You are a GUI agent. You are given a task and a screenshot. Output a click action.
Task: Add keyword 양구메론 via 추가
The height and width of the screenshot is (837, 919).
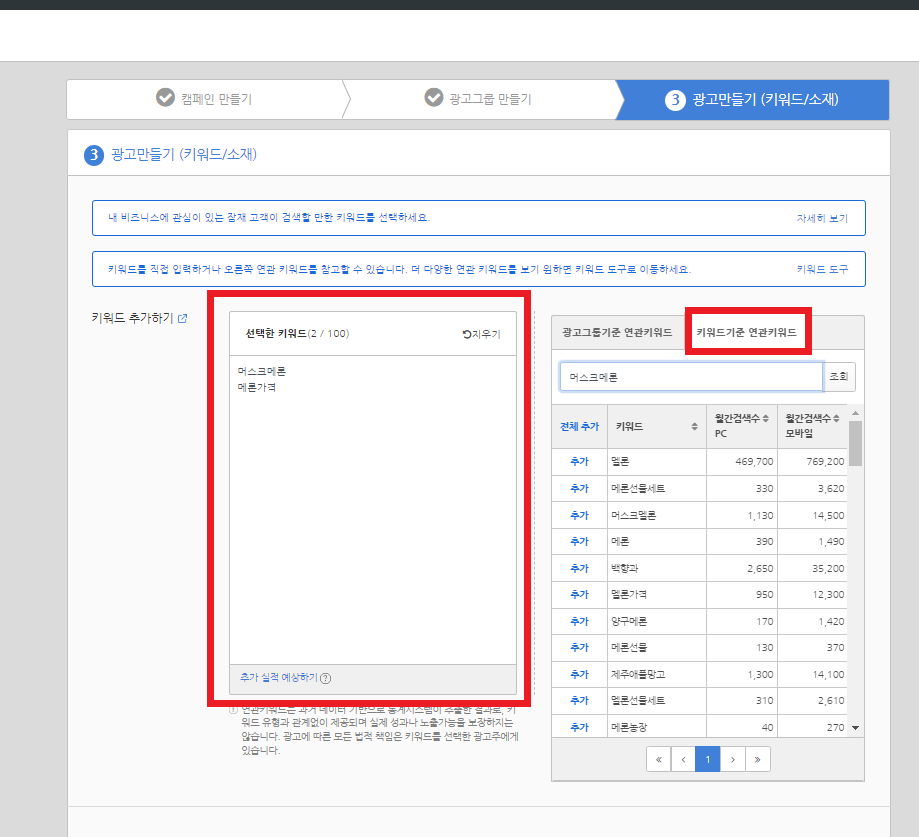[x=580, y=621]
